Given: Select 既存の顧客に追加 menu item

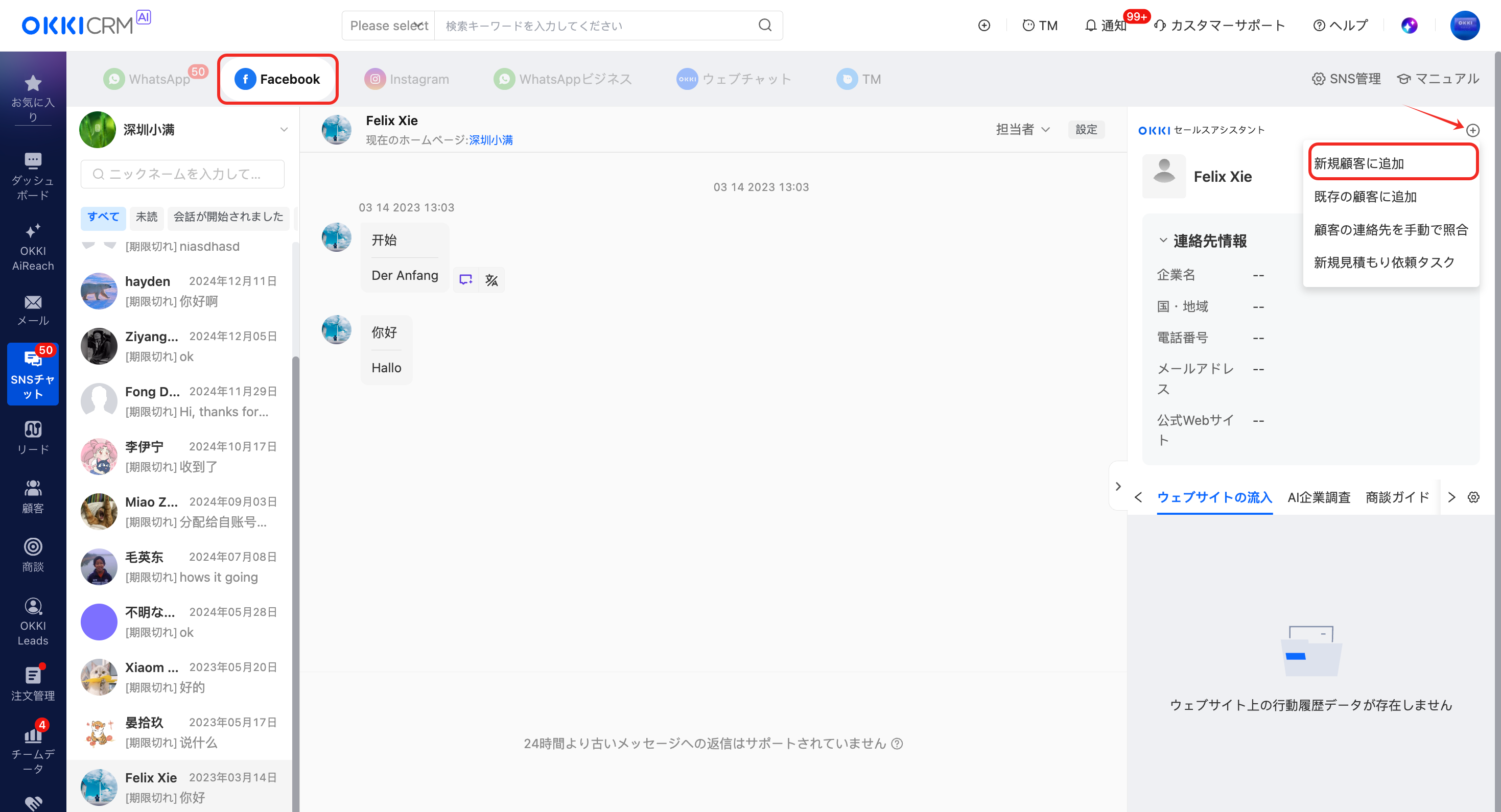Looking at the screenshot, I should coord(1393,196).
